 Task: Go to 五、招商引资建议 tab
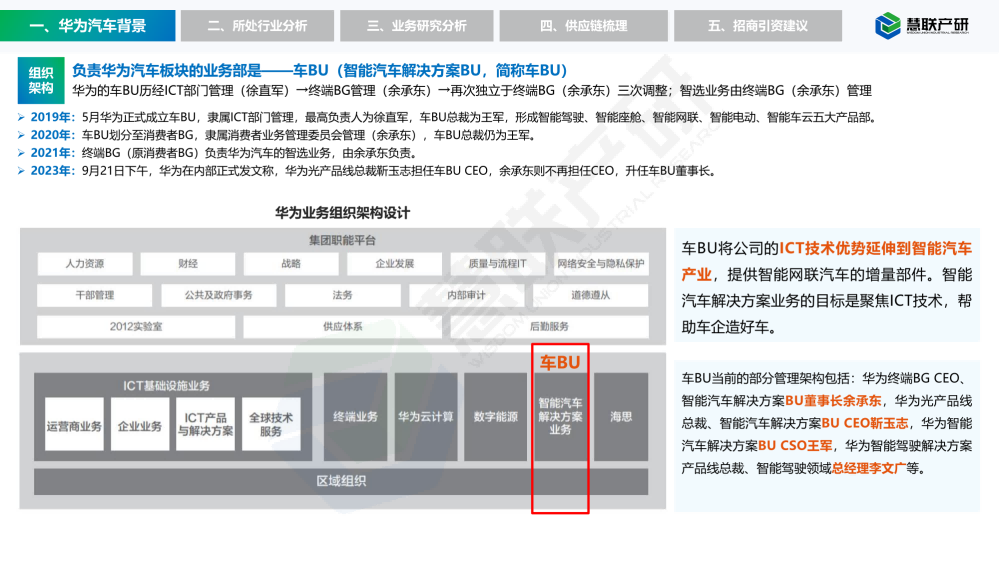tap(758, 25)
